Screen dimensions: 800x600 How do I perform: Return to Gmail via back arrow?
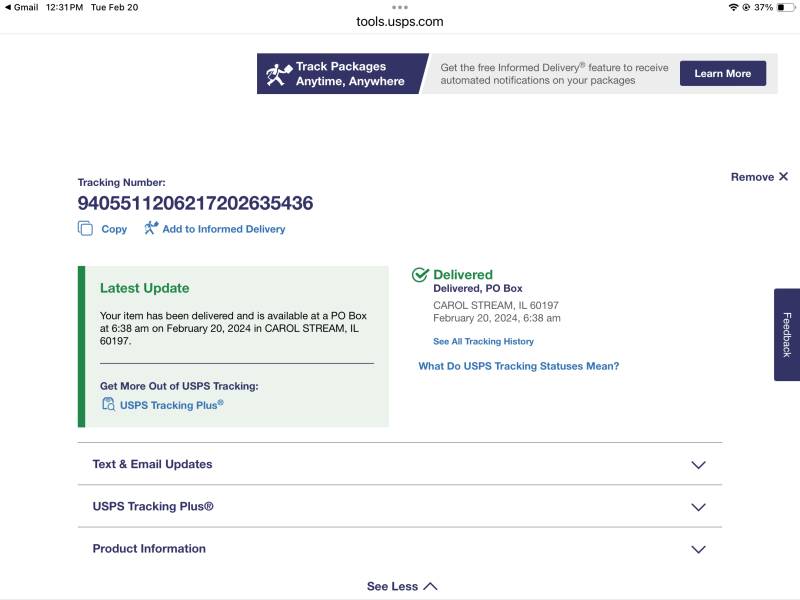(7, 7)
